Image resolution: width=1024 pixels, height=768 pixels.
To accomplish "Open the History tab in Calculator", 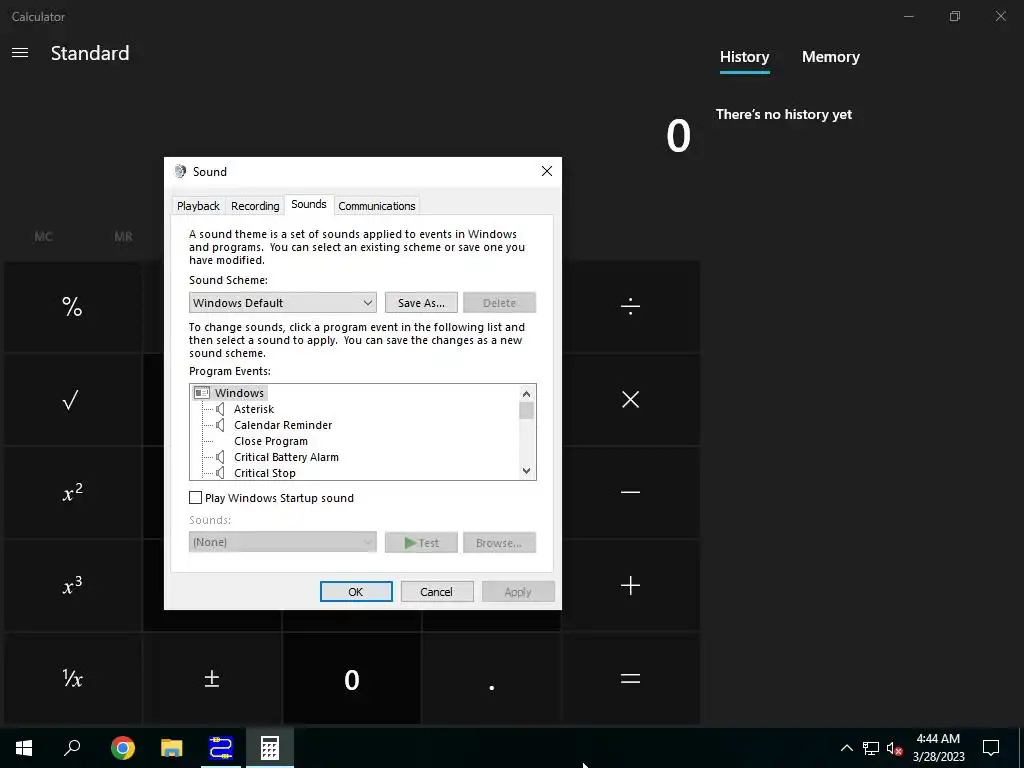I will pyautogui.click(x=744, y=57).
